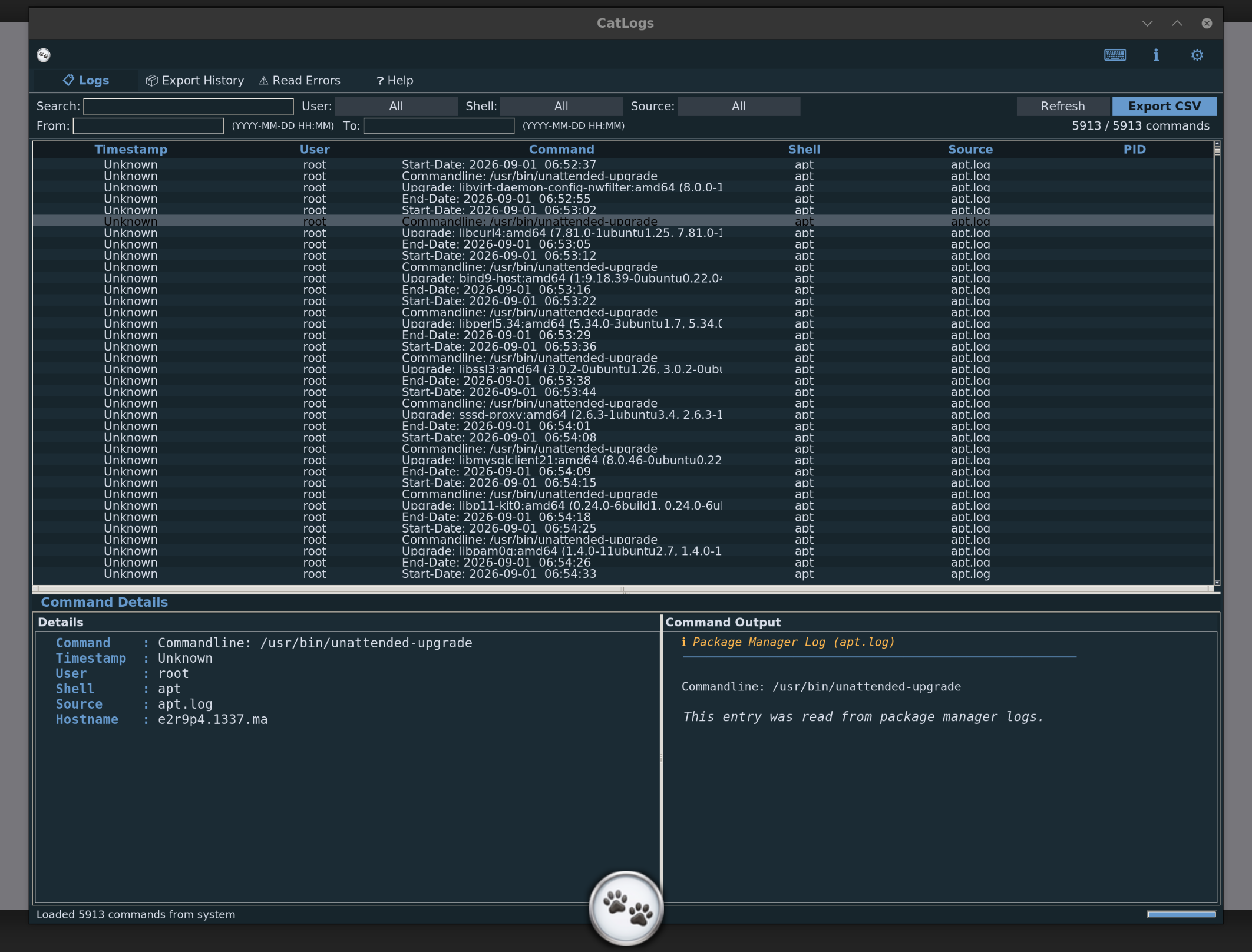
Task: Select row 'Start-Date: 2026-09-01 06:53:36'
Action: (623, 347)
